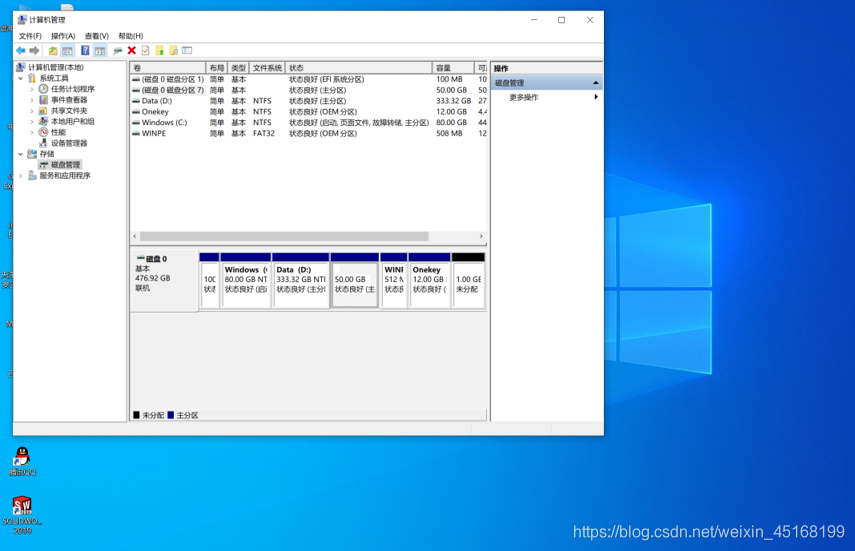Screen dimensions: 855x551
Task: Select the Data (D:) 333.32 GB partition block
Action: (301, 281)
